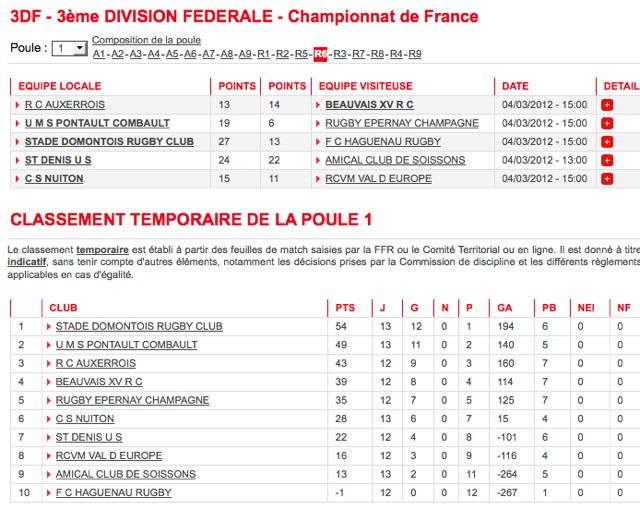This screenshot has width=640, height=510.
Task: Select highlighted round R6
Action: click(x=320, y=54)
